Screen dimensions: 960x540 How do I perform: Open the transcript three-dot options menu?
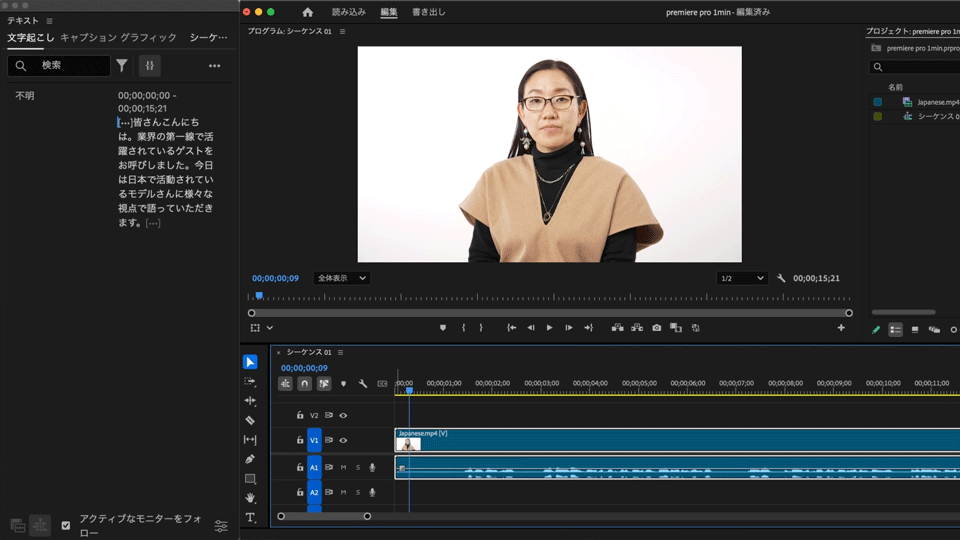[x=214, y=66]
